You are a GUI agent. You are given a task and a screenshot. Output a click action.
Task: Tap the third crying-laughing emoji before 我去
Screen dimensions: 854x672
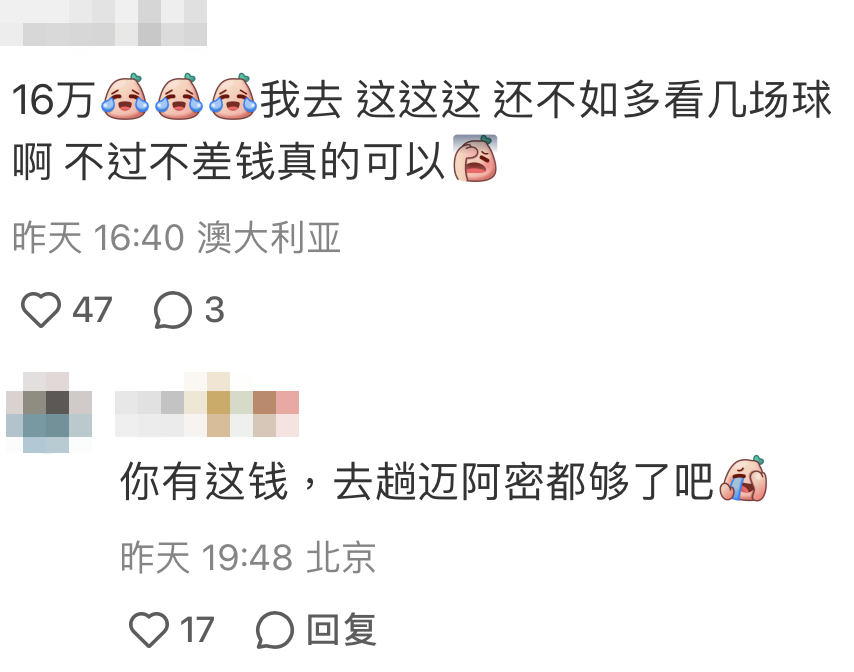pos(233,97)
